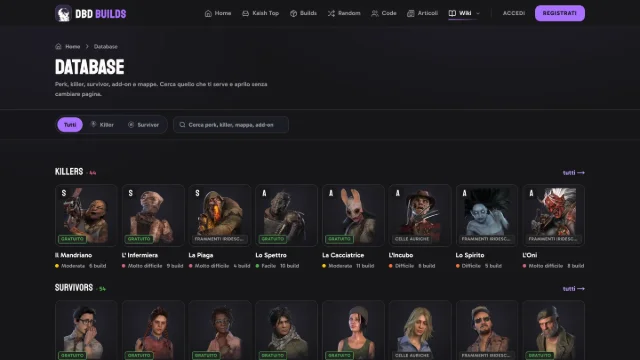
Task: Select the Tutti filter pill
Action: click(70, 124)
